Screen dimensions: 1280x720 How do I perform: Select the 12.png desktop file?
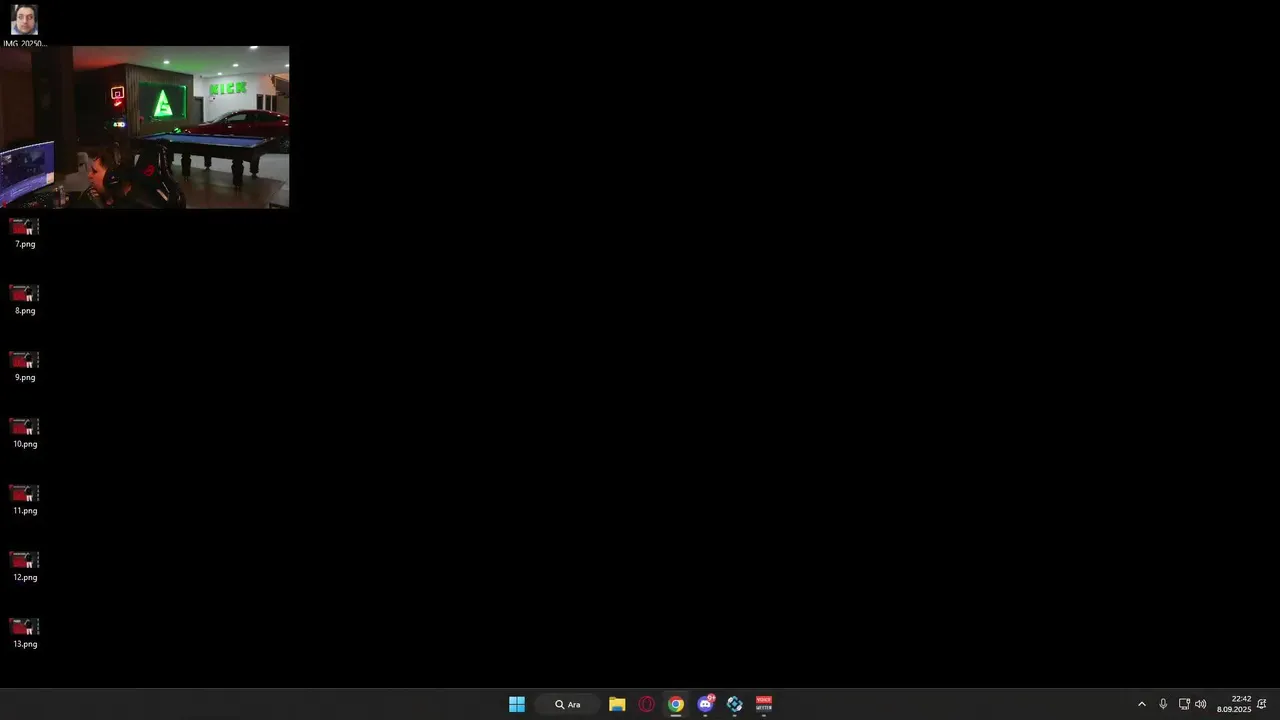point(25,567)
